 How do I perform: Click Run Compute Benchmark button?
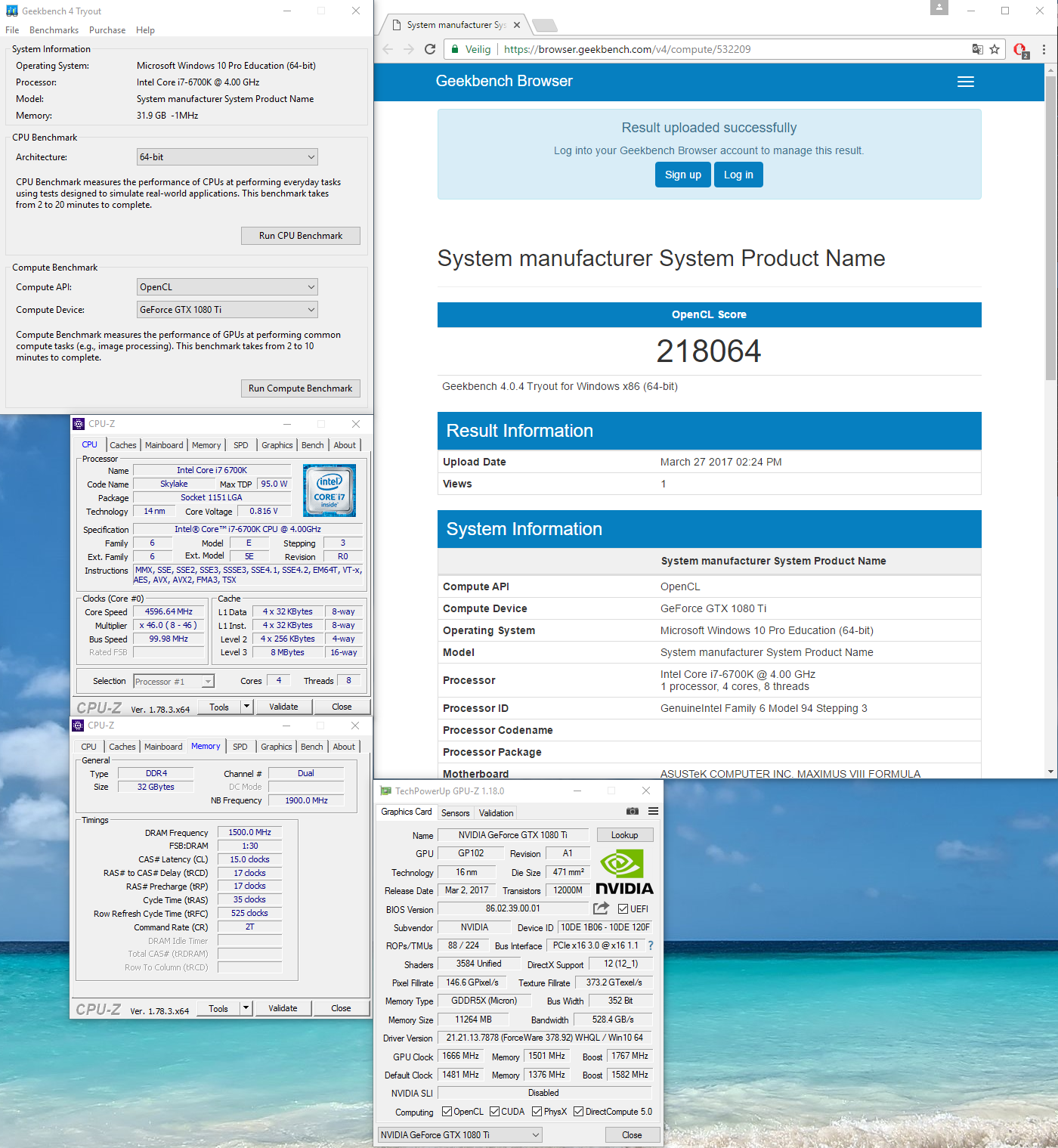tap(301, 388)
